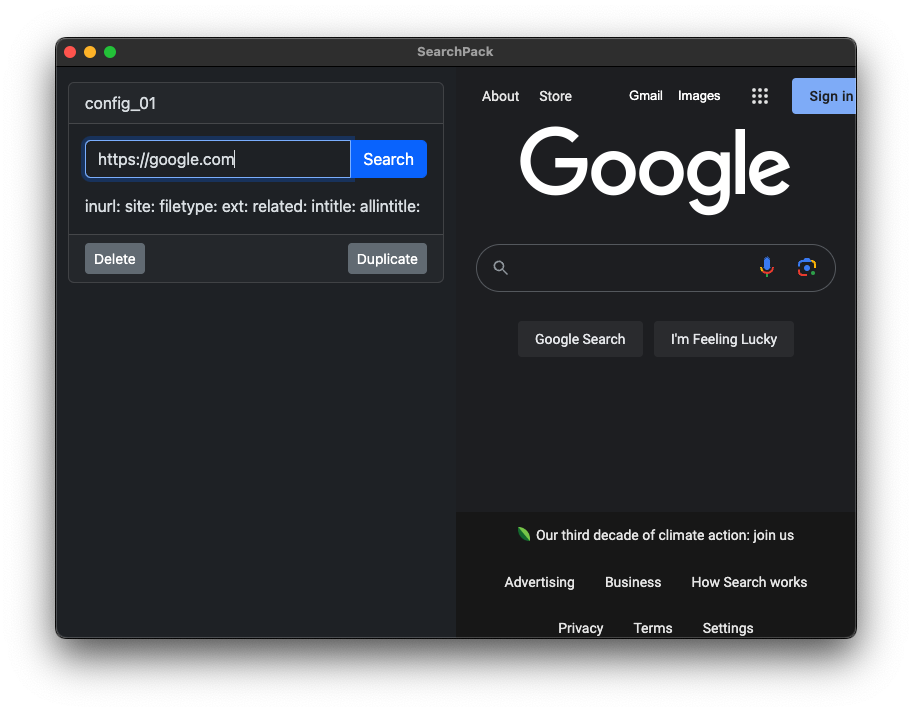Minimize the SearchPack window
912x712 pixels.
tap(90, 52)
